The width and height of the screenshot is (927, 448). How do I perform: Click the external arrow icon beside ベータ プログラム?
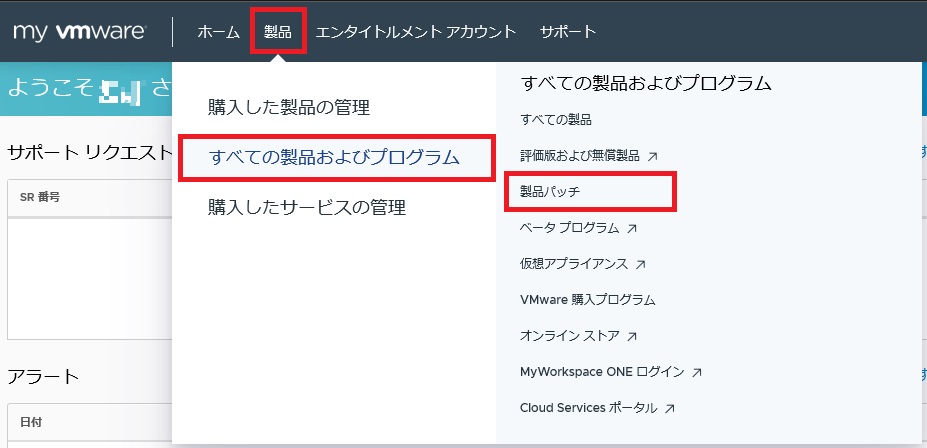point(632,229)
